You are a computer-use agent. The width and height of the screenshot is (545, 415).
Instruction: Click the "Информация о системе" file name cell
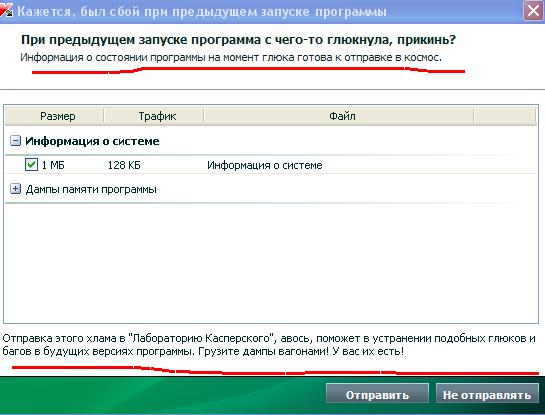pyautogui.click(x=265, y=165)
